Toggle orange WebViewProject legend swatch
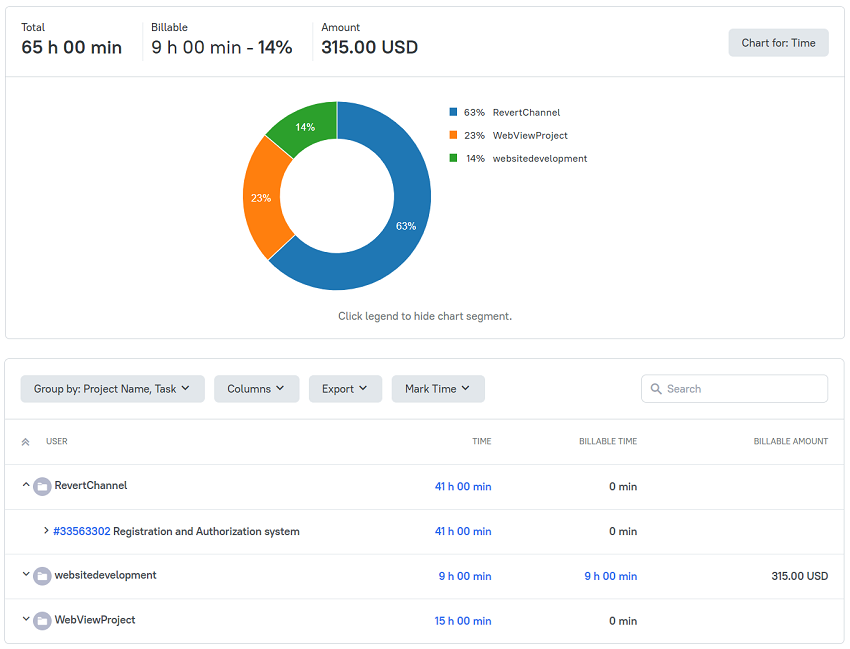This screenshot has width=850, height=649. (453, 135)
